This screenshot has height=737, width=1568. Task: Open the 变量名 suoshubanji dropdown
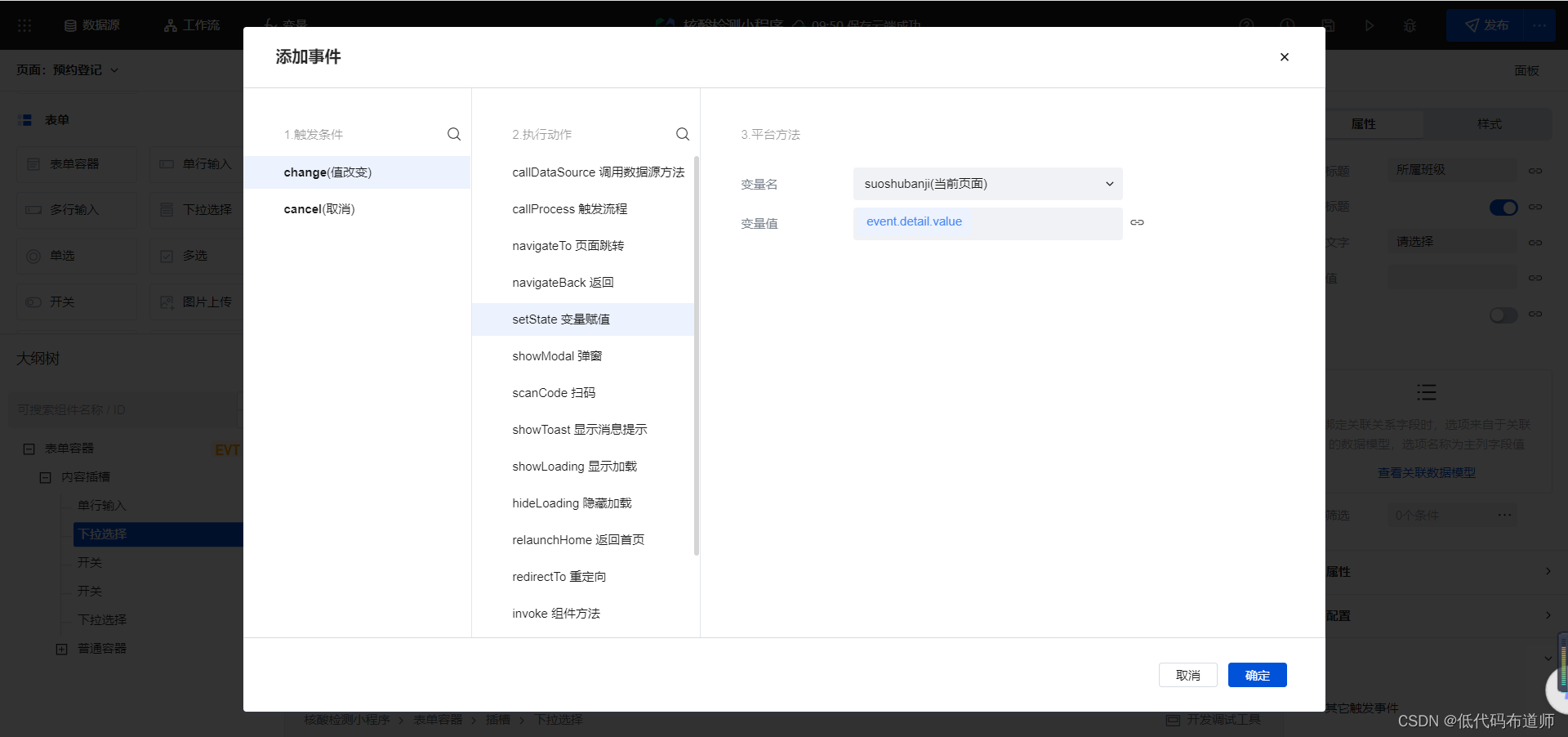[x=988, y=184]
